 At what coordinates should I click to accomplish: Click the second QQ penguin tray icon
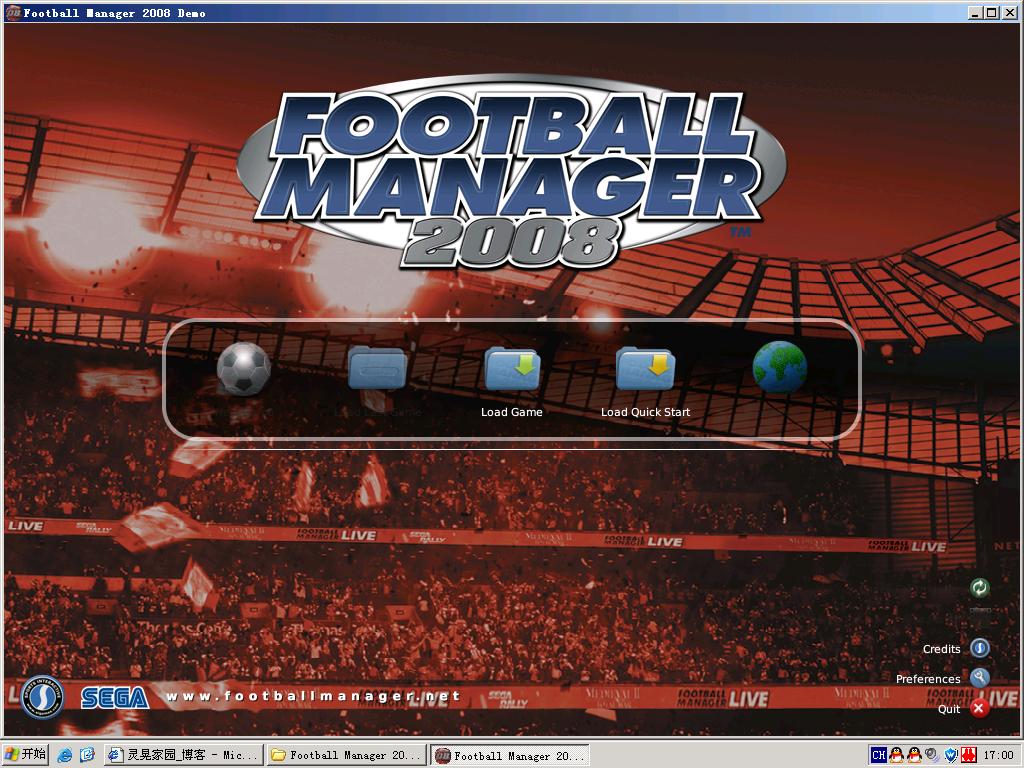(x=914, y=755)
